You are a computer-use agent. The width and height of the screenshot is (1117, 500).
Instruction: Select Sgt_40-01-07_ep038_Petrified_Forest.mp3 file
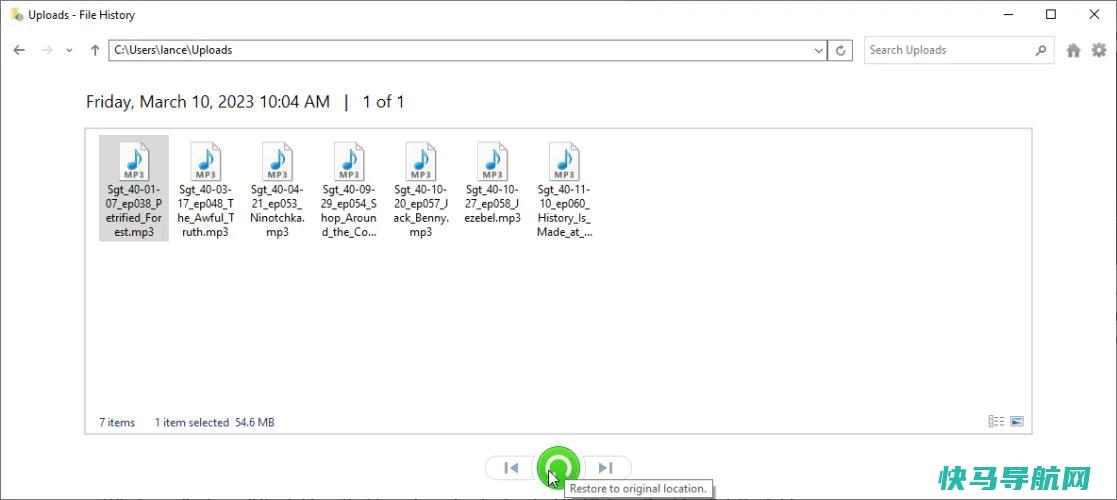click(134, 189)
